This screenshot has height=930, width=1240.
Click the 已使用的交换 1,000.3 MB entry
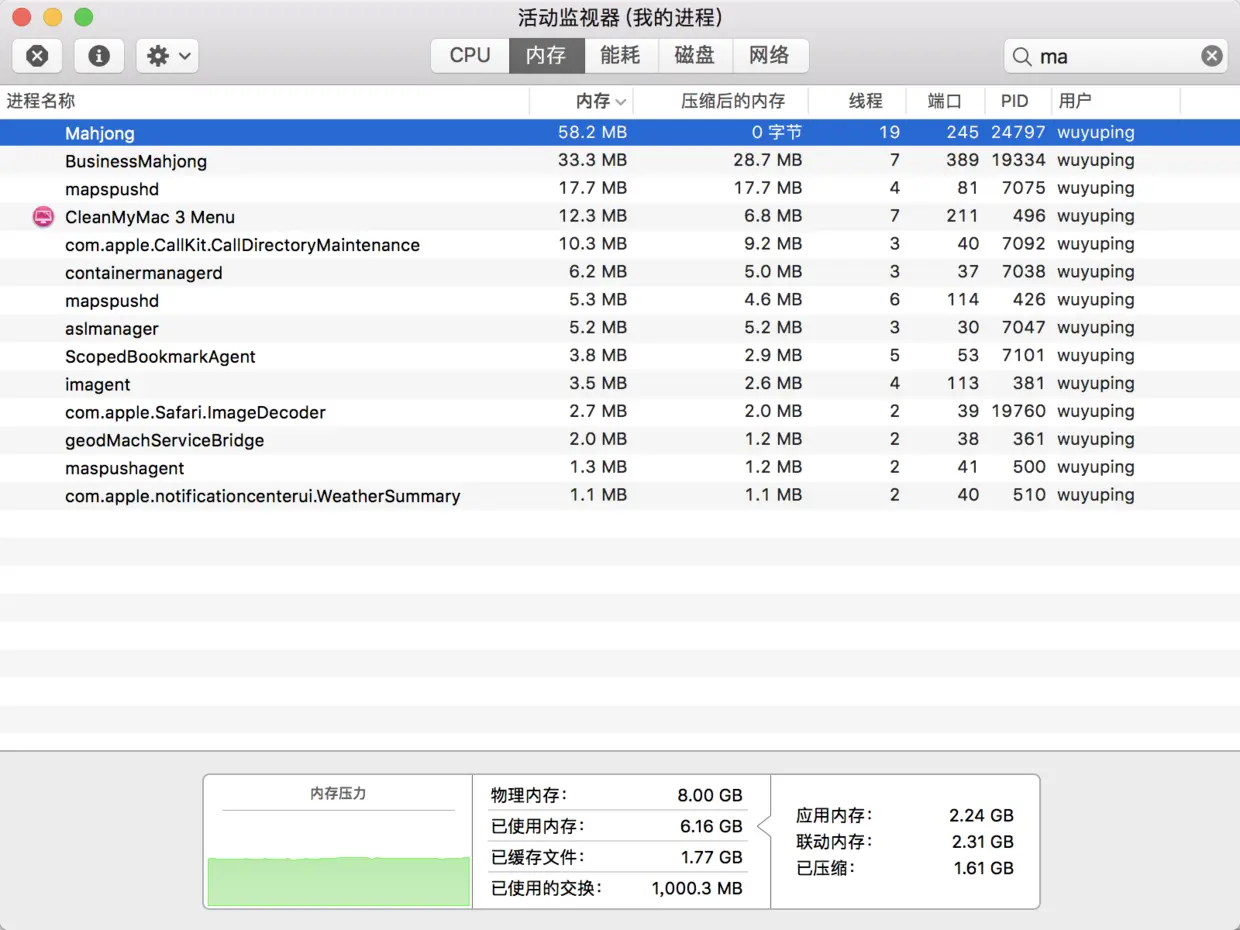pyautogui.click(x=616, y=888)
